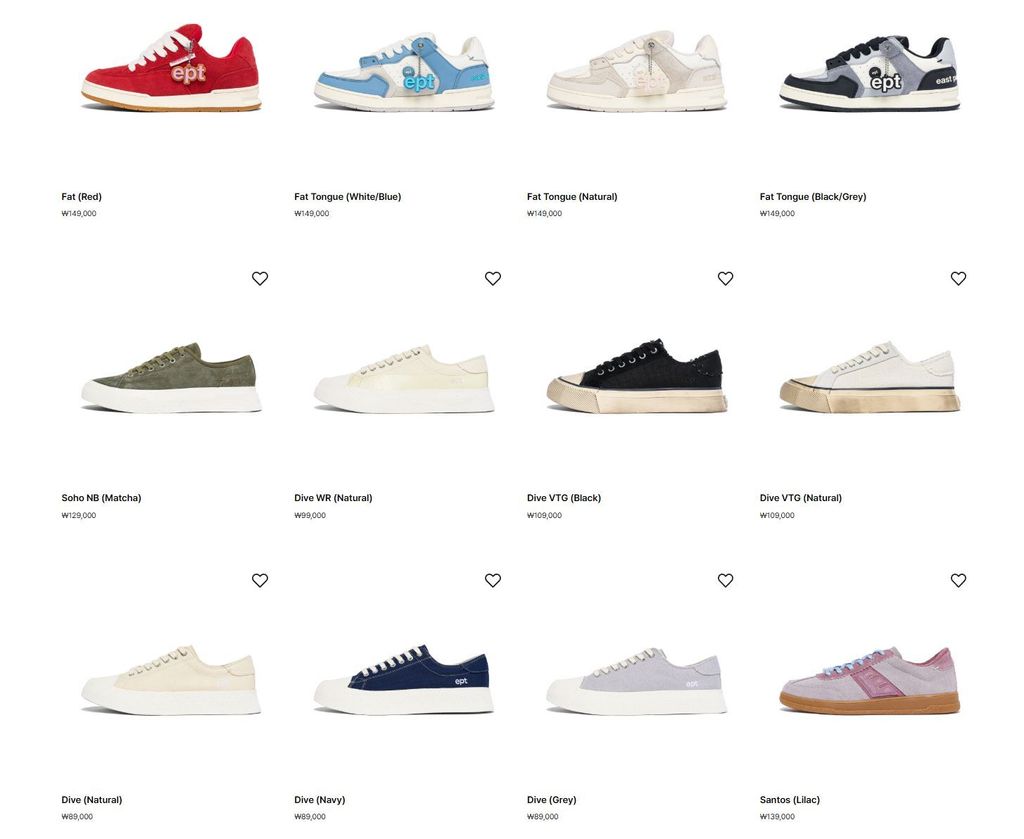
Task: Select Fat Tongue (Natural) product name
Action: coord(572,197)
